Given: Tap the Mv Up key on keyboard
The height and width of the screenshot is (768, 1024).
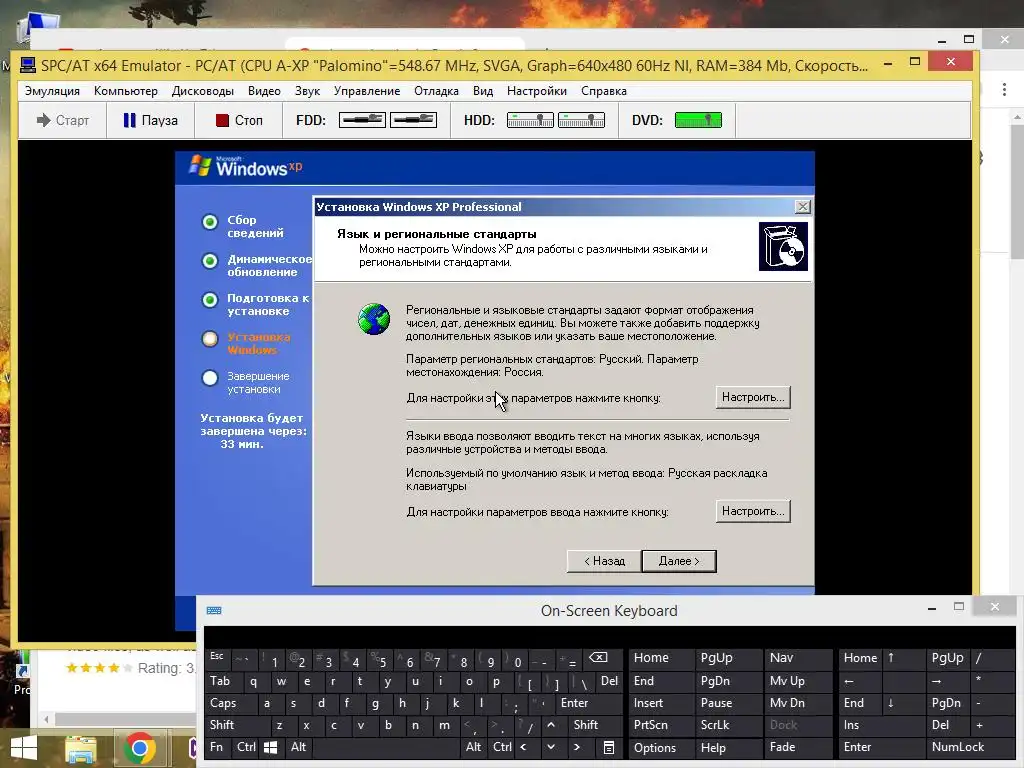Looking at the screenshot, I should pos(796,681).
